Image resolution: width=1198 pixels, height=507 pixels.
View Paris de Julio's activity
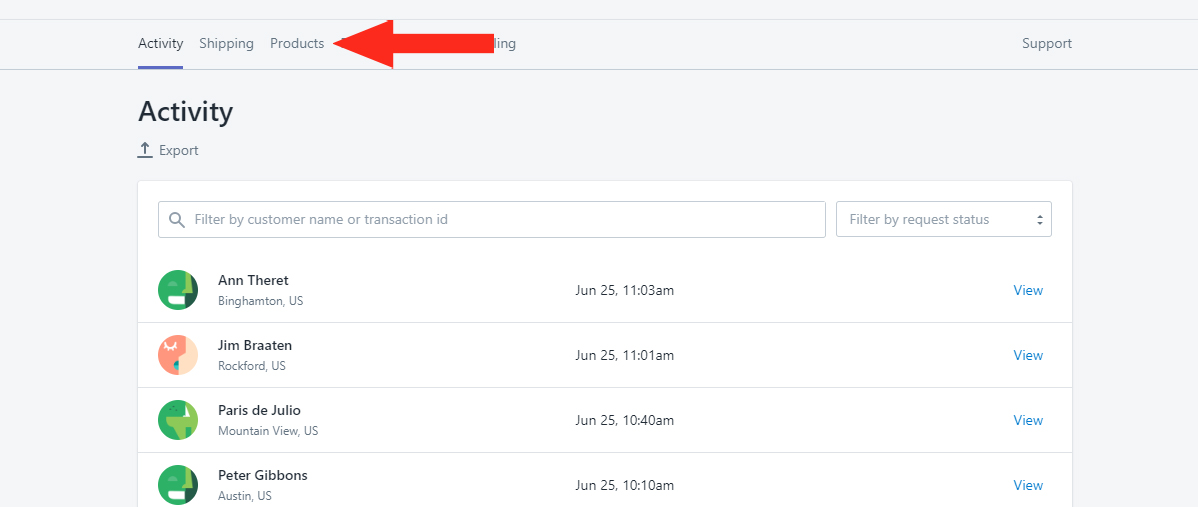[x=1028, y=420]
